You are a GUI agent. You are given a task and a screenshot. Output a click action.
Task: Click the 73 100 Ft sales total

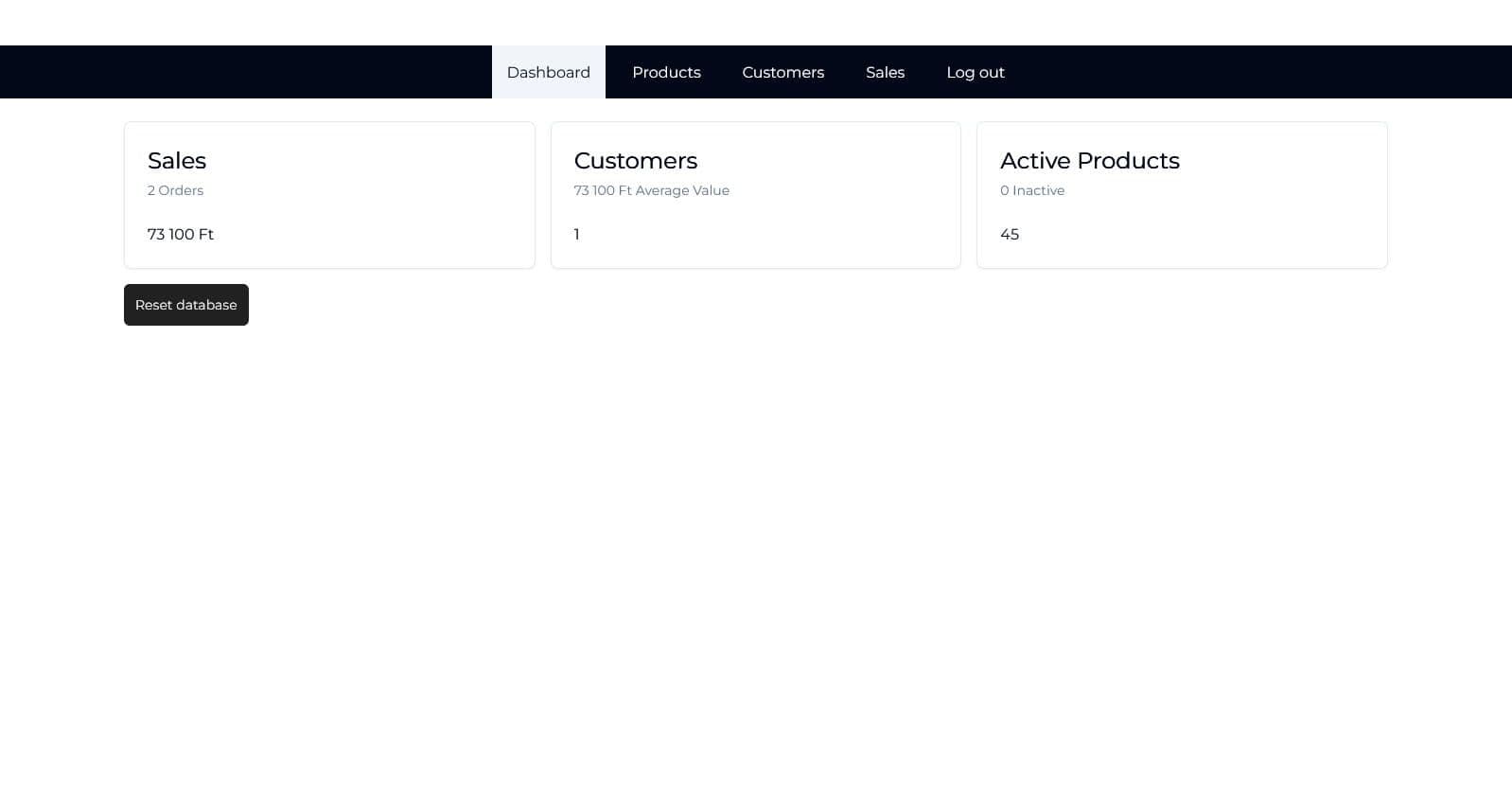[181, 234]
